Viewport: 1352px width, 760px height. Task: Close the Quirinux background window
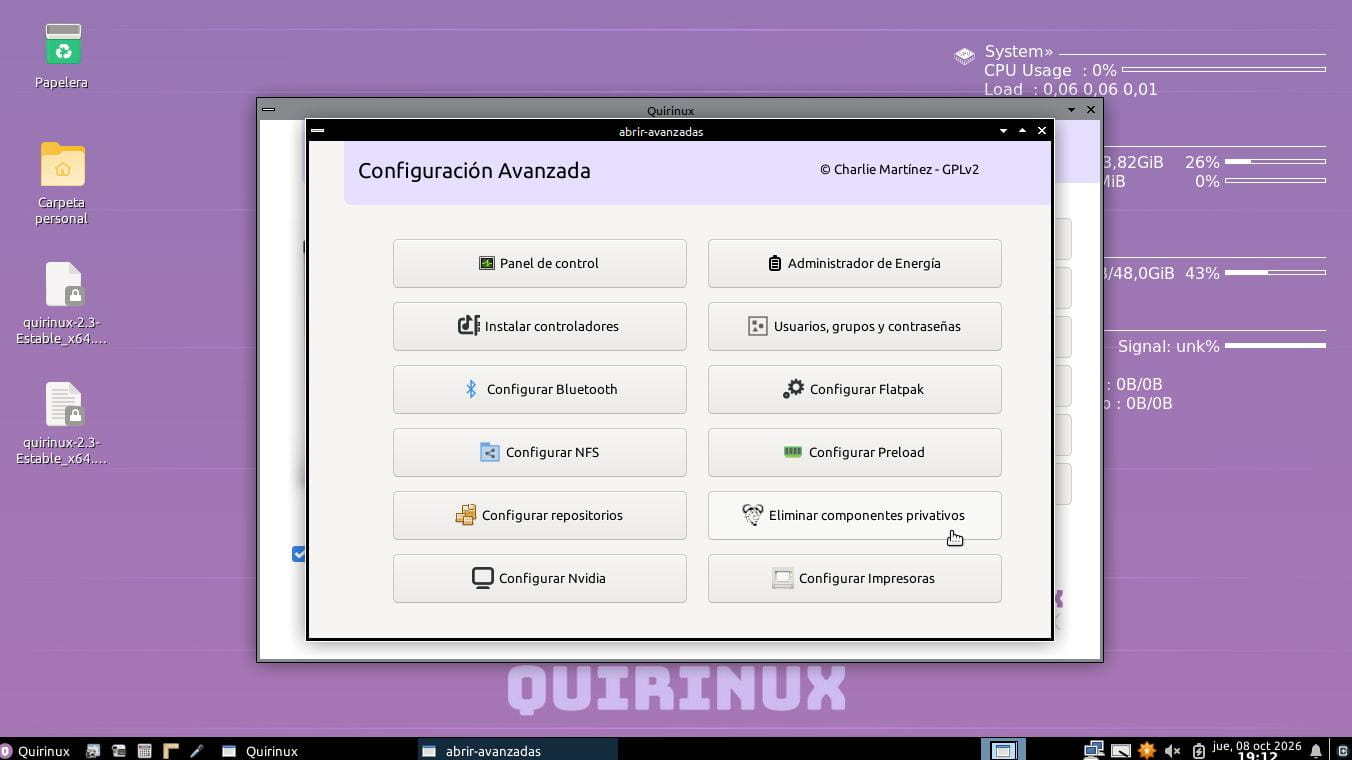tap(1091, 110)
